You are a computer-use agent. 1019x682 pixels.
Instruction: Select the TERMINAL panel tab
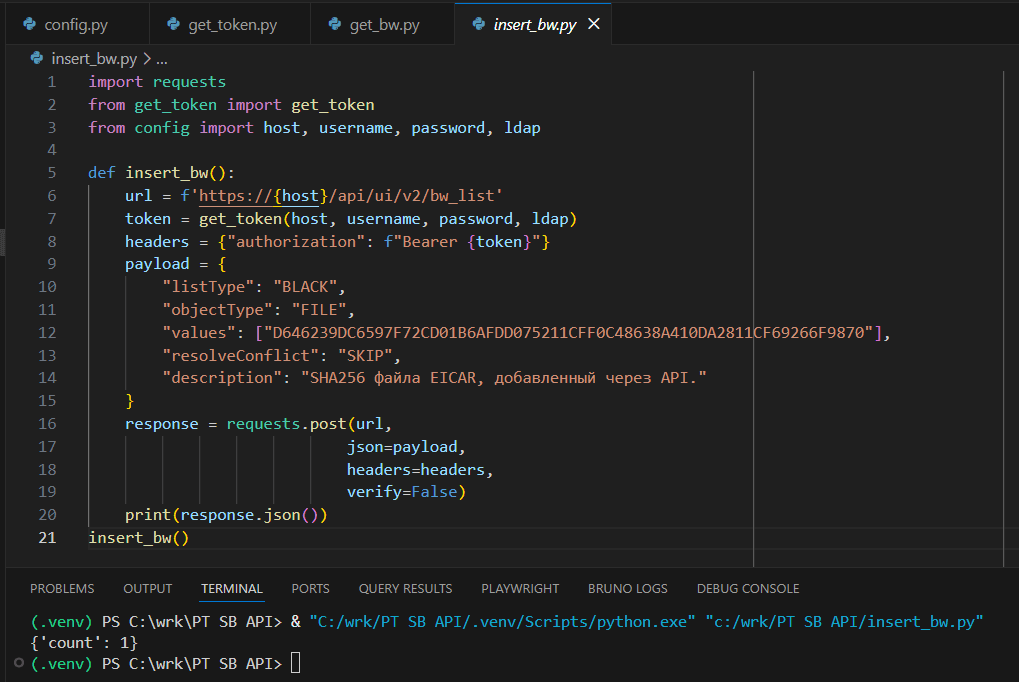231,588
